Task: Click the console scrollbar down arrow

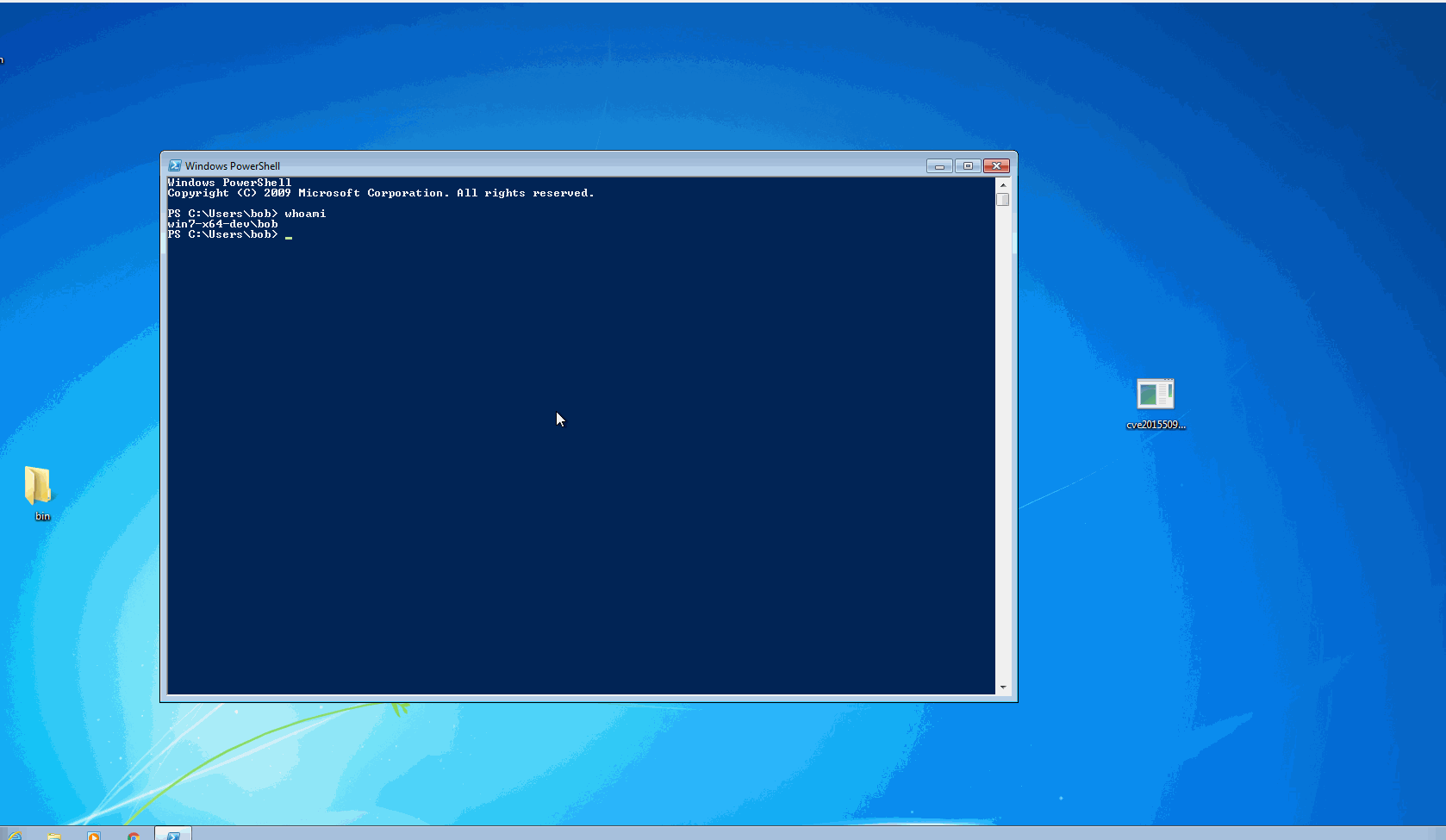Action: pyautogui.click(x=1002, y=687)
